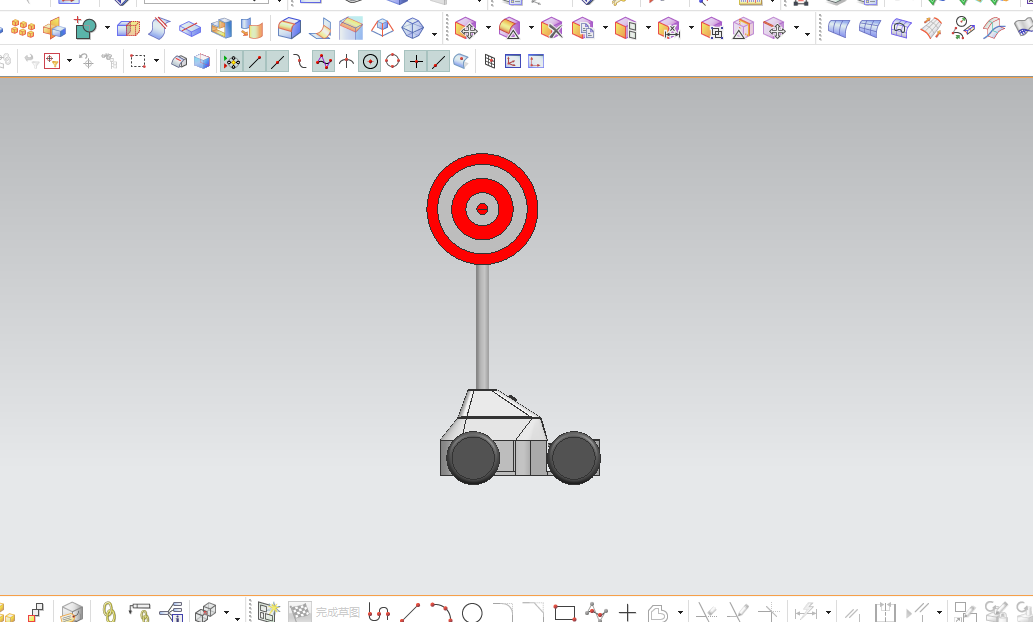1033x622 pixels.
Task: Click the rectangle selection marquee icon
Action: [138, 61]
